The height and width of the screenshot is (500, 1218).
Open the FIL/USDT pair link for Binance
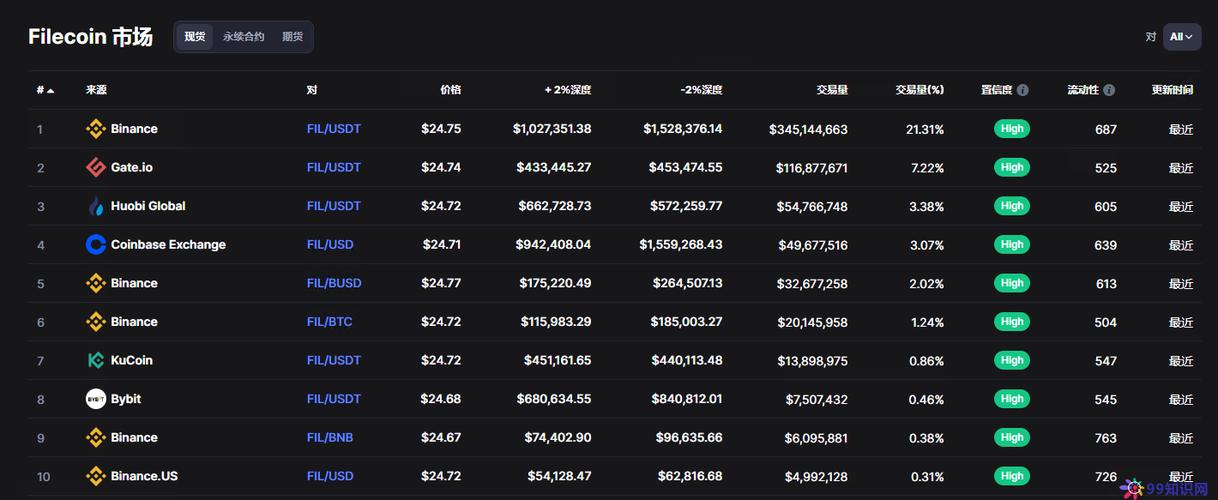click(334, 129)
